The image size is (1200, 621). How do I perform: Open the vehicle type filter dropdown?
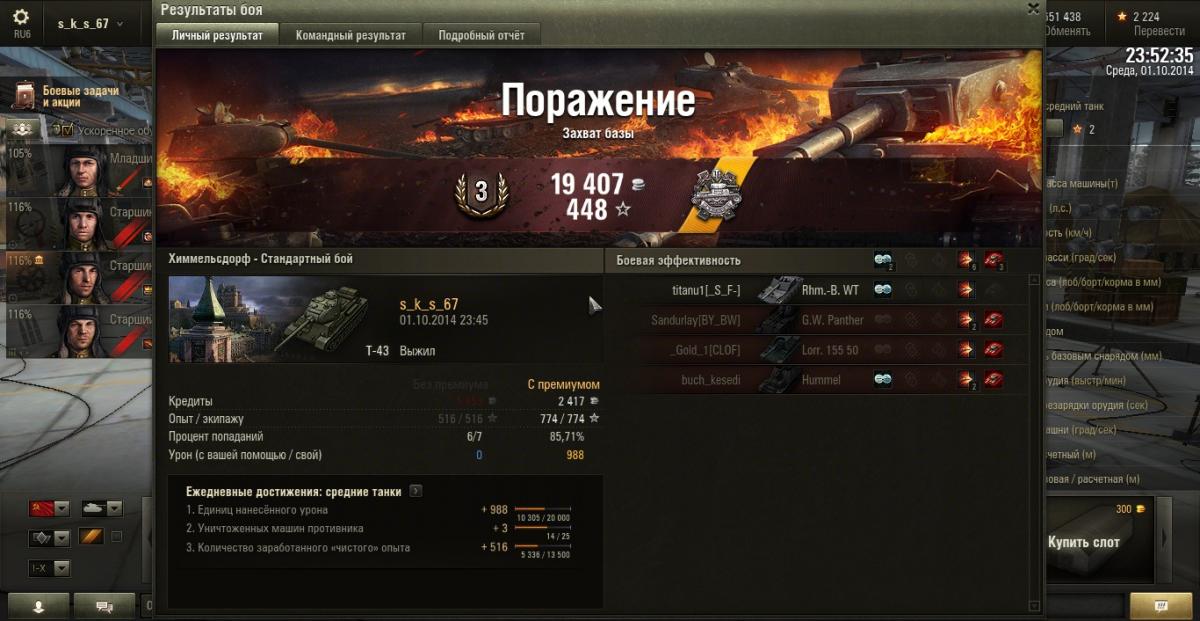coord(101,508)
